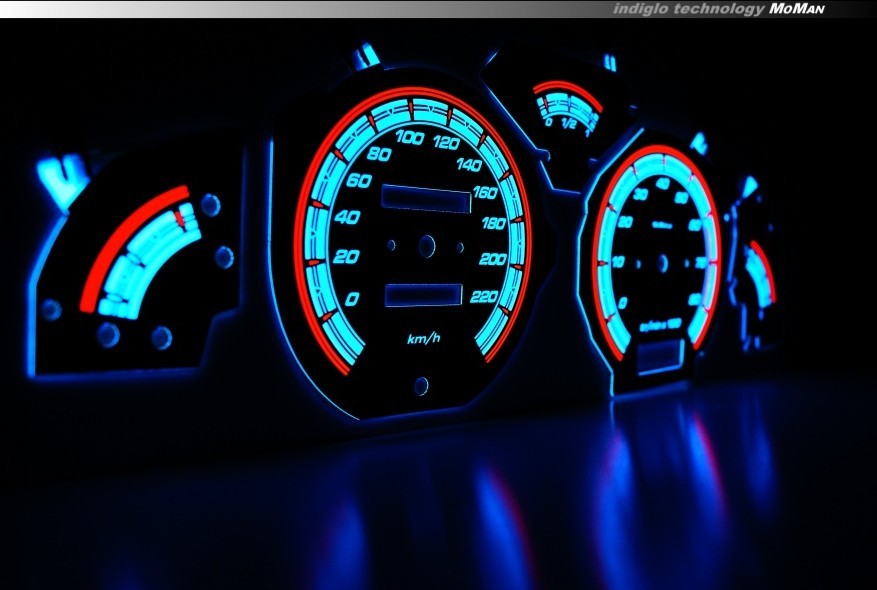The image size is (877, 590).
Task: Click the 200 mark on the speedometer
Action: pyautogui.click(x=492, y=259)
